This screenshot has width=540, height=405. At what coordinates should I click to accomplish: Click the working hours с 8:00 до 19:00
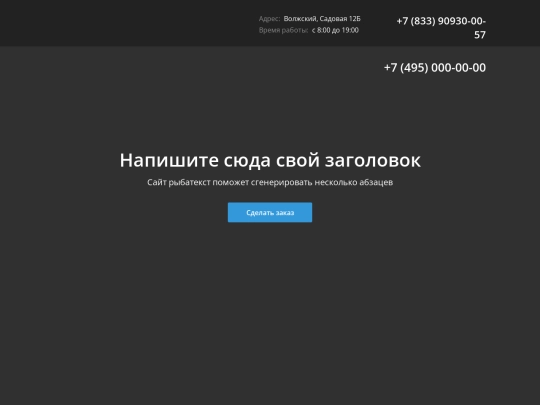click(x=335, y=30)
